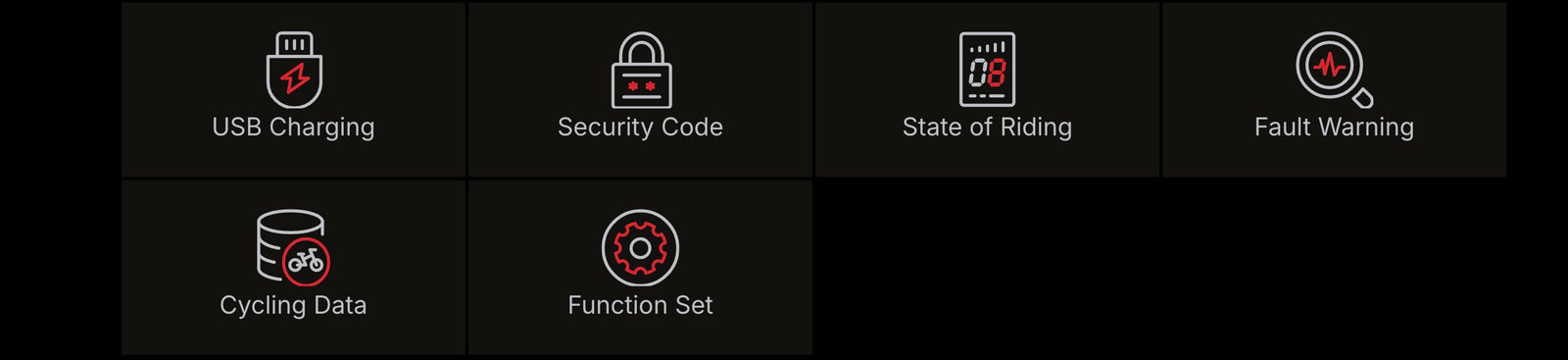Open the display panel State of Riding icon
The width and height of the screenshot is (1568, 360).
coord(987,70)
